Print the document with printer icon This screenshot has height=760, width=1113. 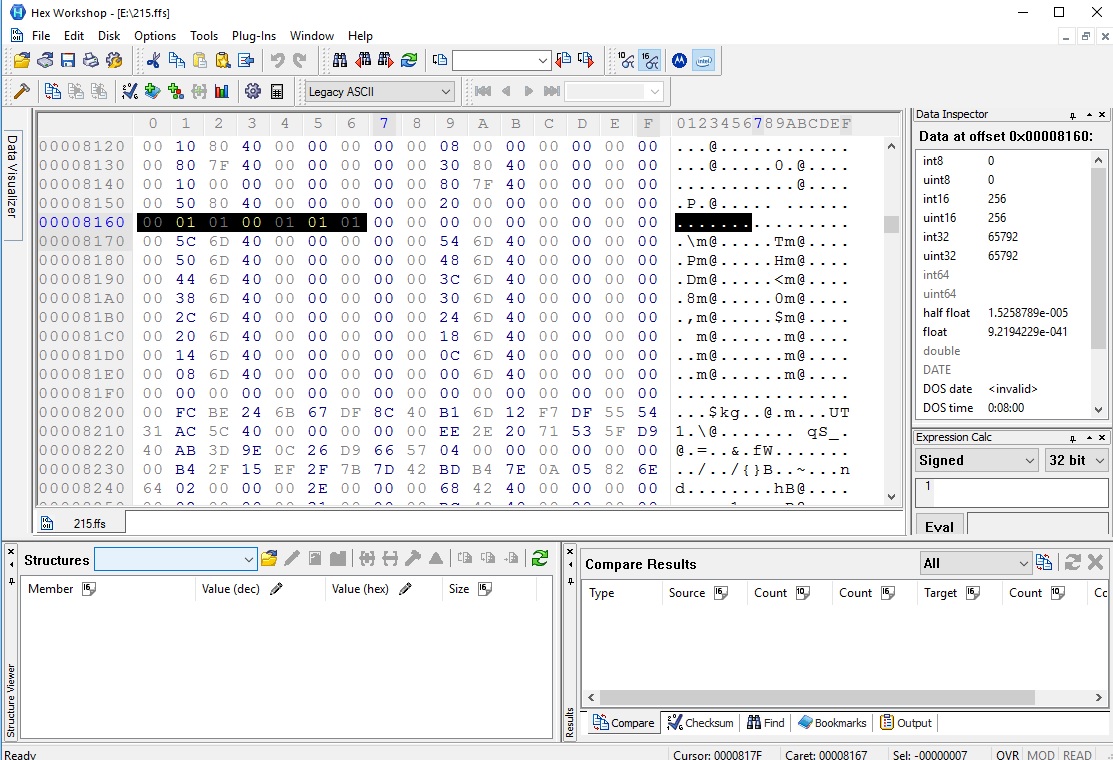pyautogui.click(x=90, y=60)
